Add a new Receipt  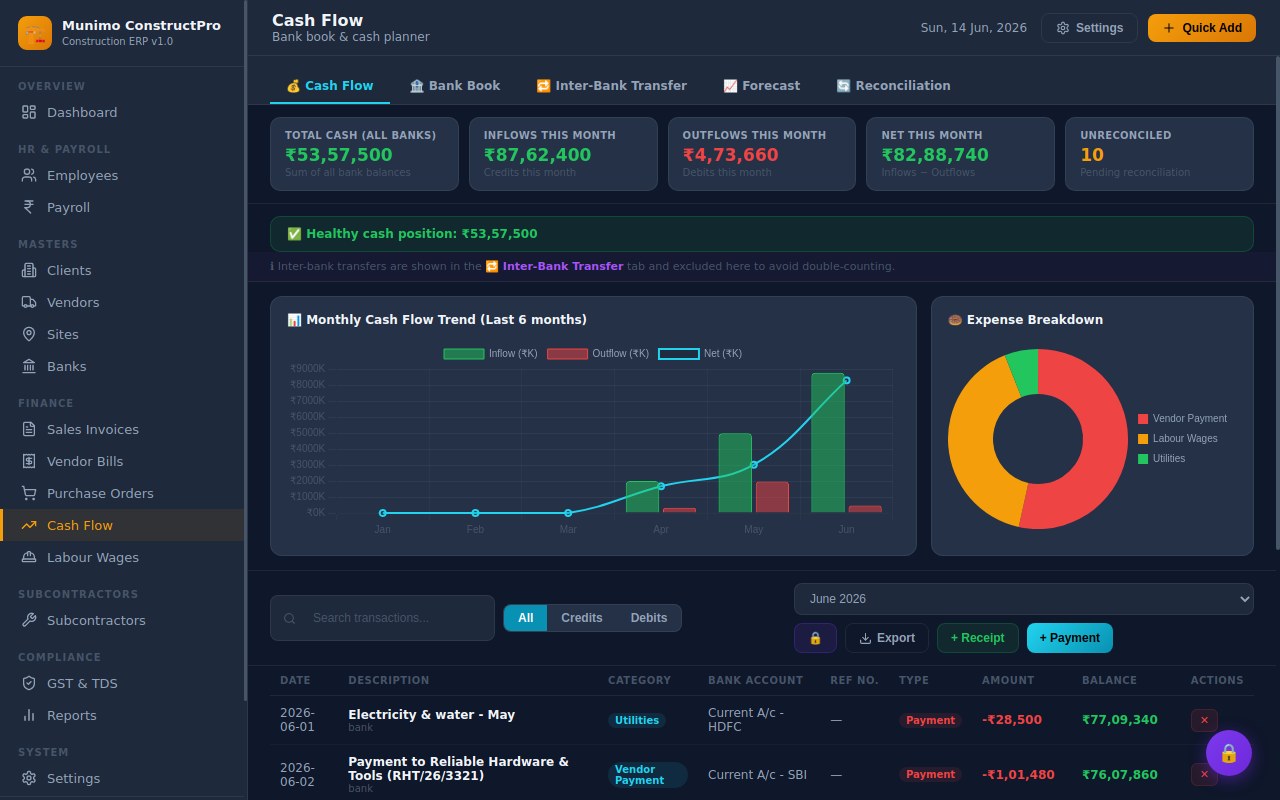pyautogui.click(x=977, y=638)
